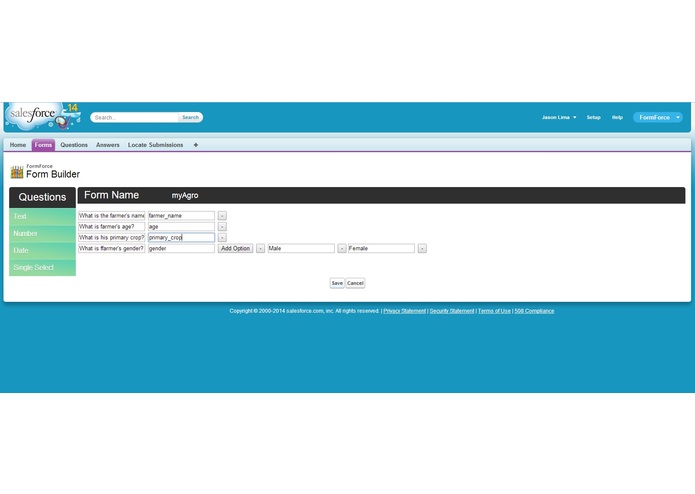Switch to the Questions tab
Image resolution: width=695 pixels, height=494 pixels.
tap(74, 145)
